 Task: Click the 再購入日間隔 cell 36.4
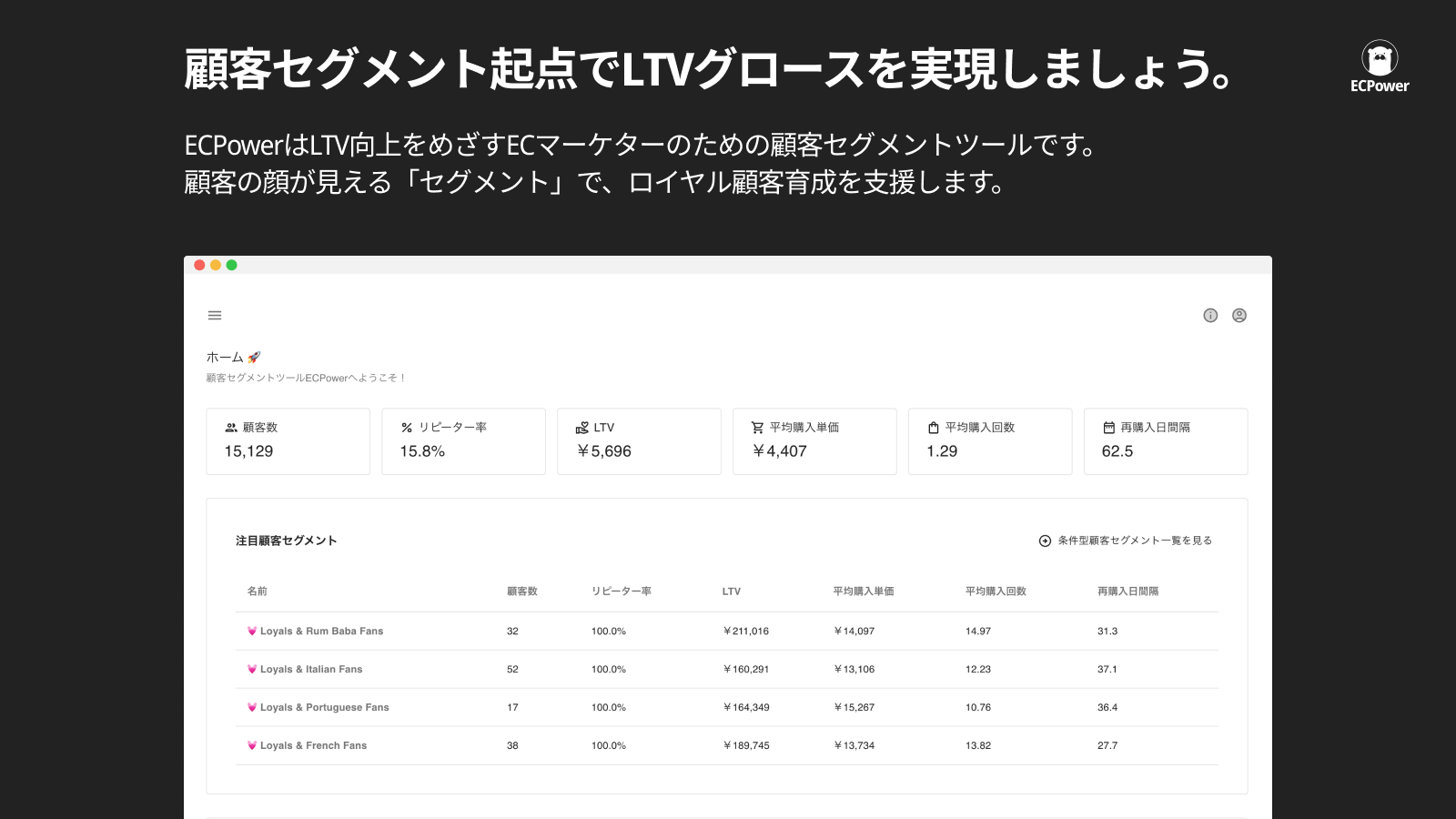(1107, 707)
